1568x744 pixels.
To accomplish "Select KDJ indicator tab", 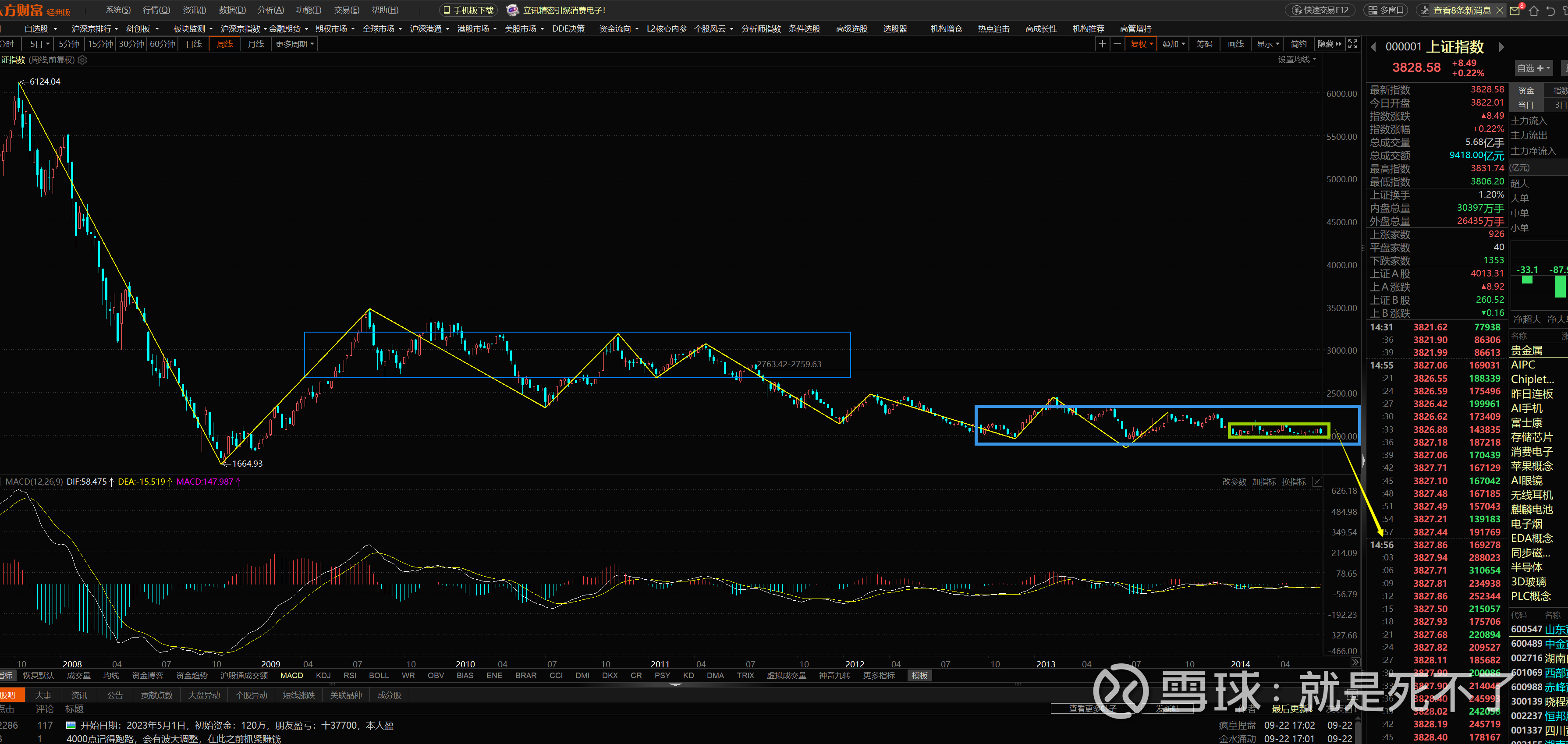I will point(323,675).
